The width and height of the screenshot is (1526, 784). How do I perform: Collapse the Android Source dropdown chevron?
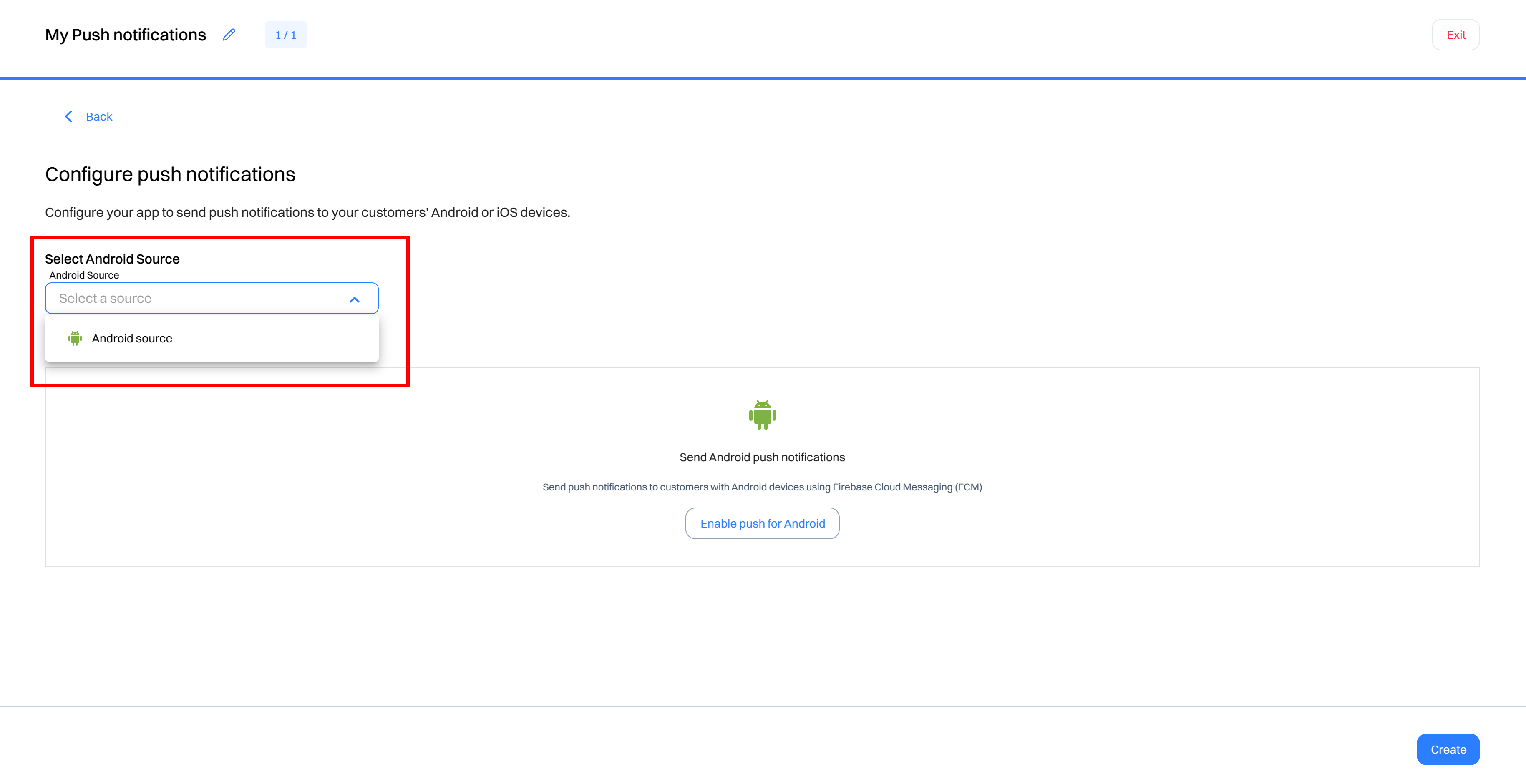[x=354, y=299]
